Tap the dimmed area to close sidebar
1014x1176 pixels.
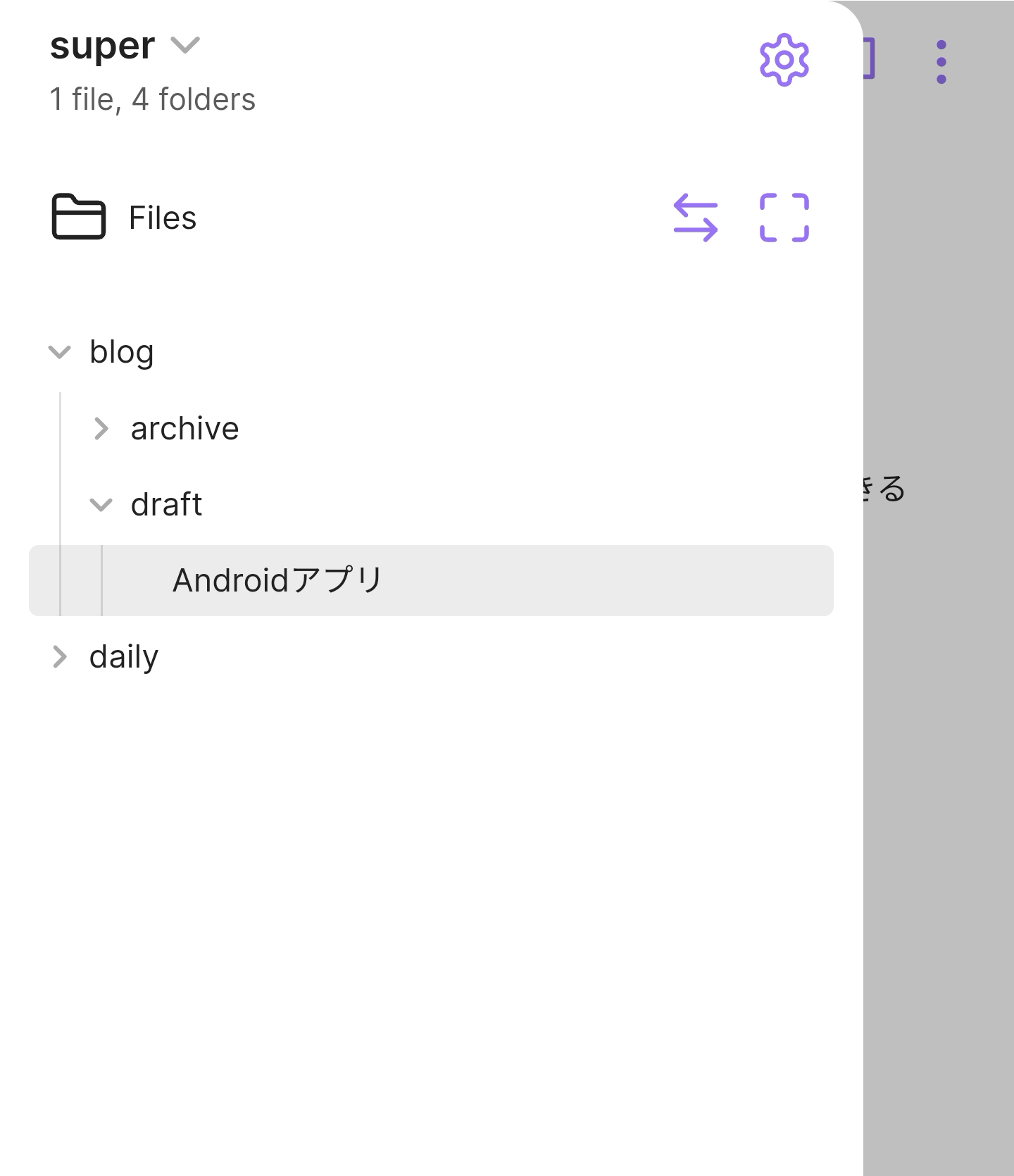click(x=938, y=775)
